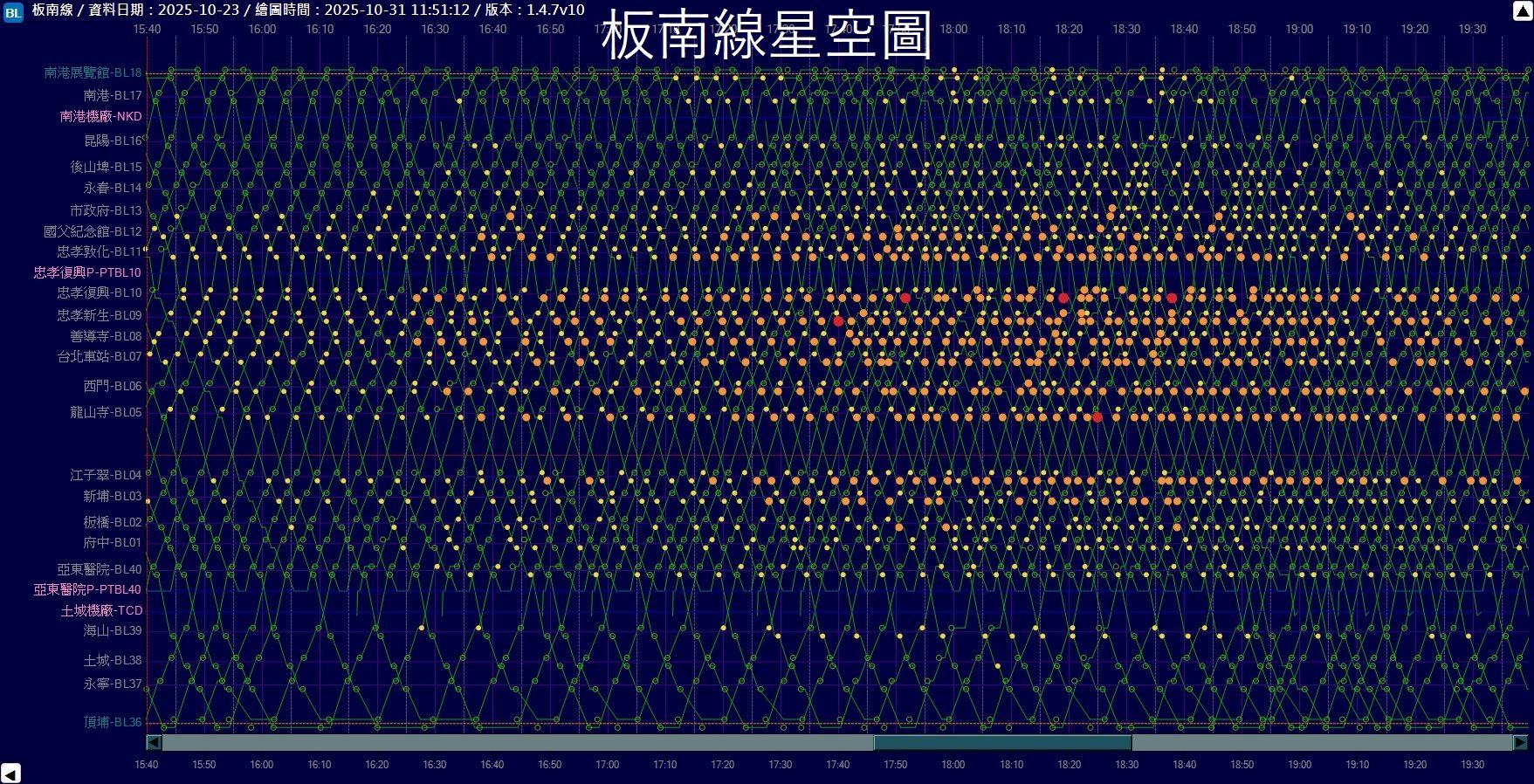Select the 南港展覽館-BL18 station label
Screen dimensions: 1534x784
[93, 73]
